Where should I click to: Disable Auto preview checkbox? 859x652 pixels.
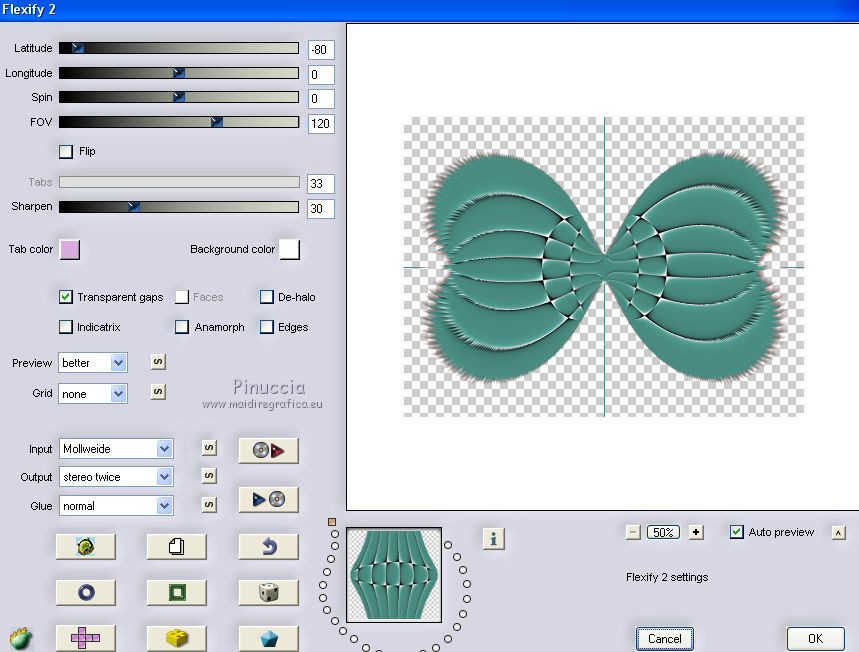click(x=737, y=532)
